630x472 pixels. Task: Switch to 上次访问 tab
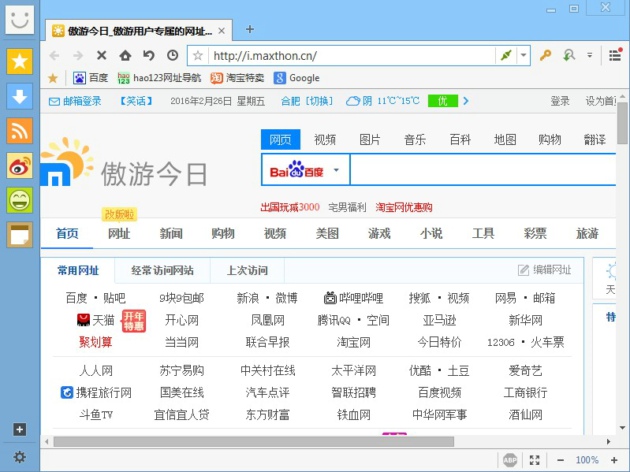coord(248,270)
